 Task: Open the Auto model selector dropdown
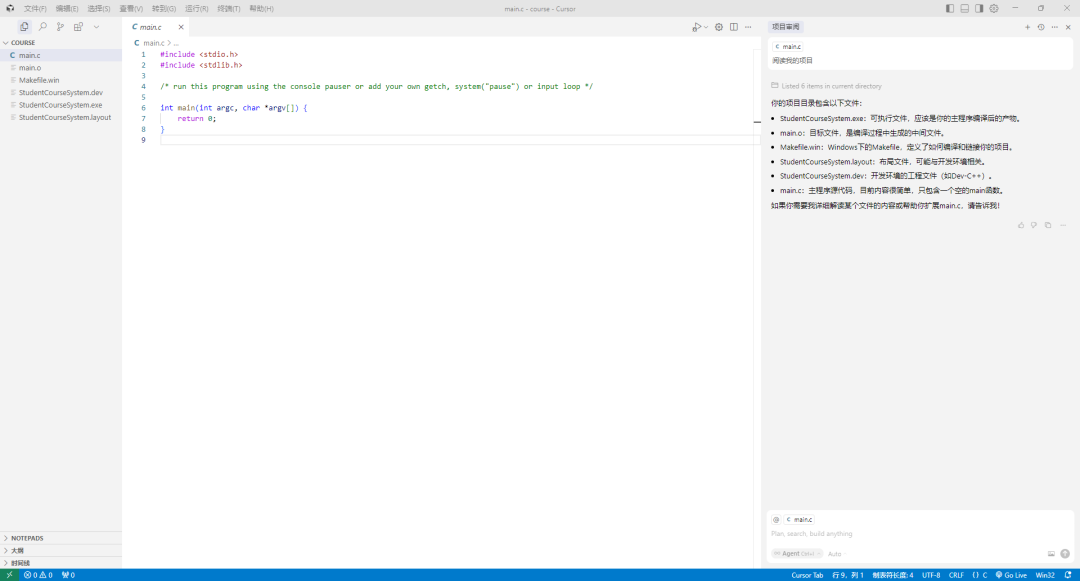[x=835, y=553]
